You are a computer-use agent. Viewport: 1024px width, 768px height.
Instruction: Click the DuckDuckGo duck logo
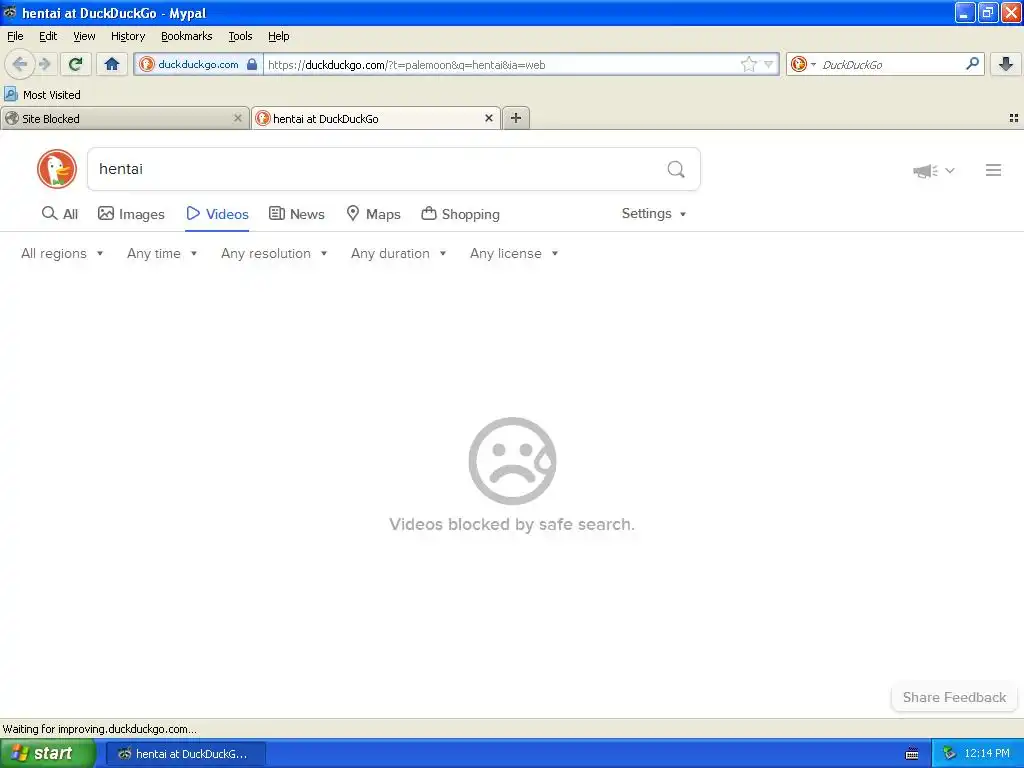(57, 169)
